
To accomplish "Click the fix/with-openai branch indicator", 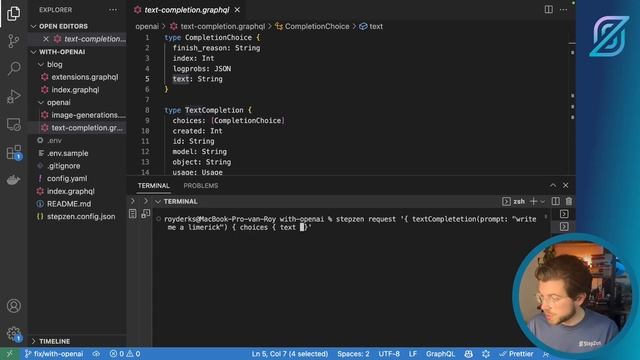I will [53, 354].
